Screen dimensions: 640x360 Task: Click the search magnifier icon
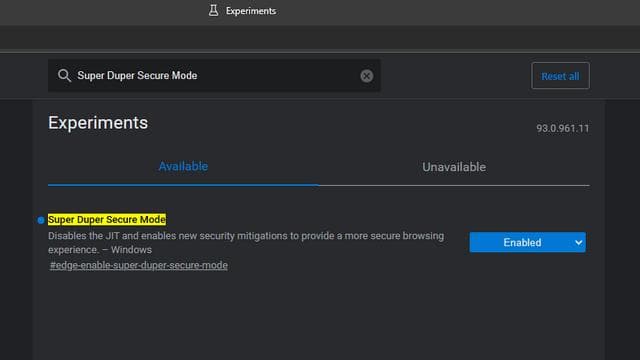point(64,76)
